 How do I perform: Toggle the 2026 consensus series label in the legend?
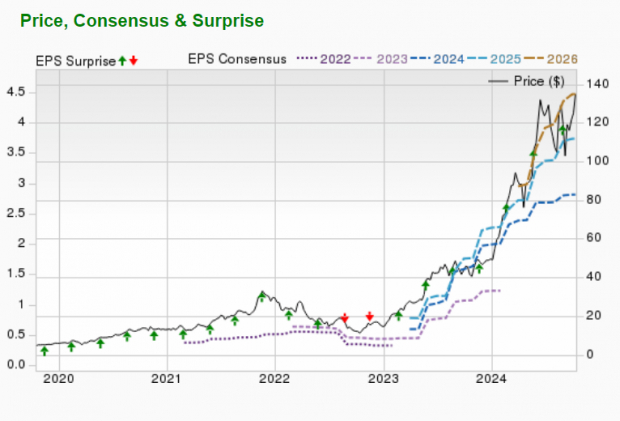tap(562, 59)
